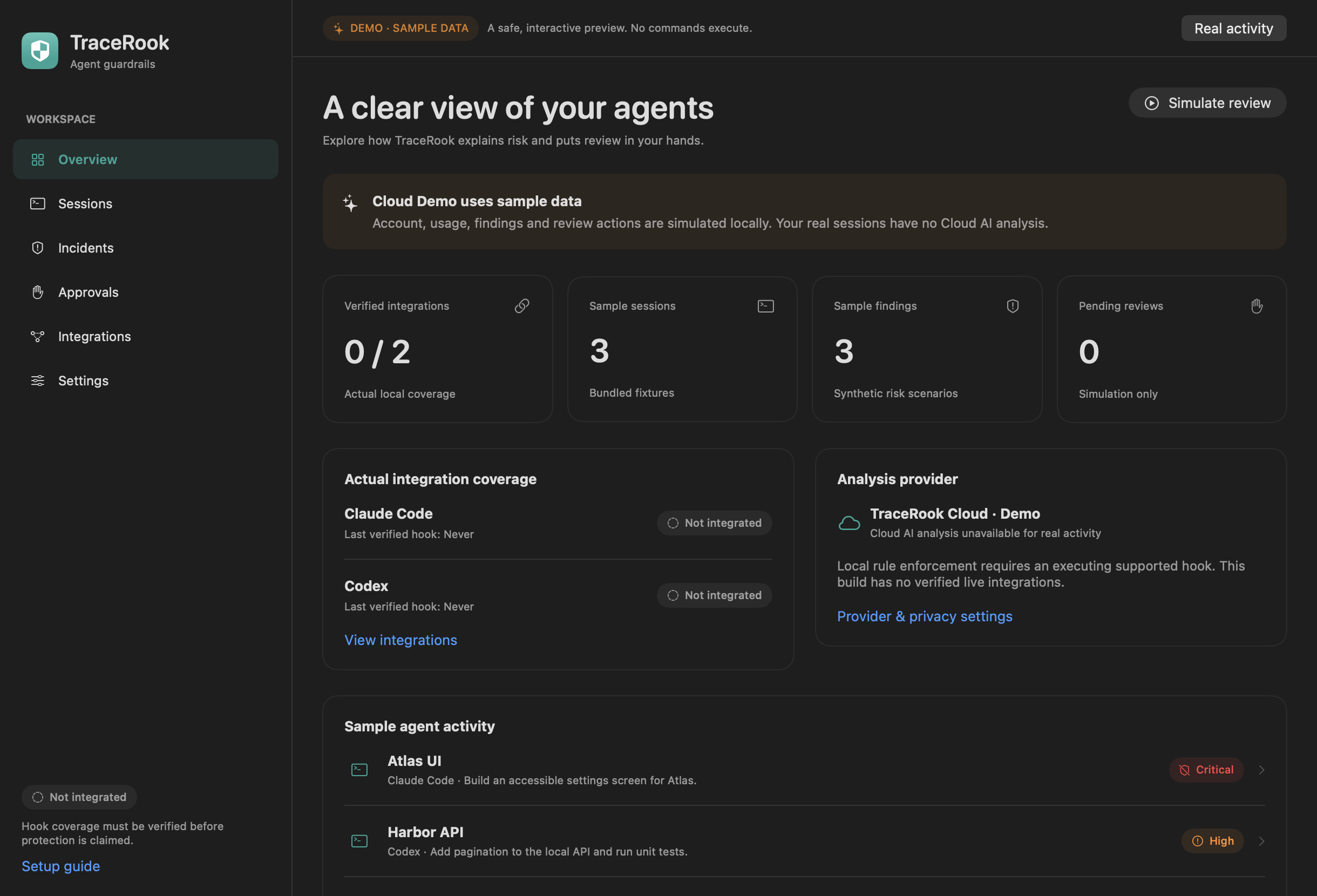Click the link icon on Verified integrations card
1317x896 pixels.
(522, 306)
